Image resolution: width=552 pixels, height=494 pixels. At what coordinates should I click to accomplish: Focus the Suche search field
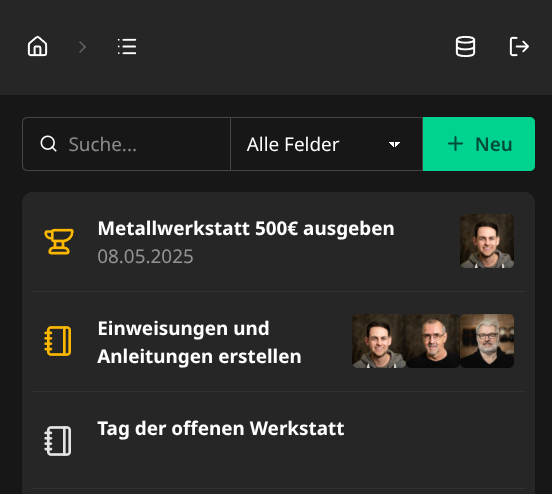126,144
